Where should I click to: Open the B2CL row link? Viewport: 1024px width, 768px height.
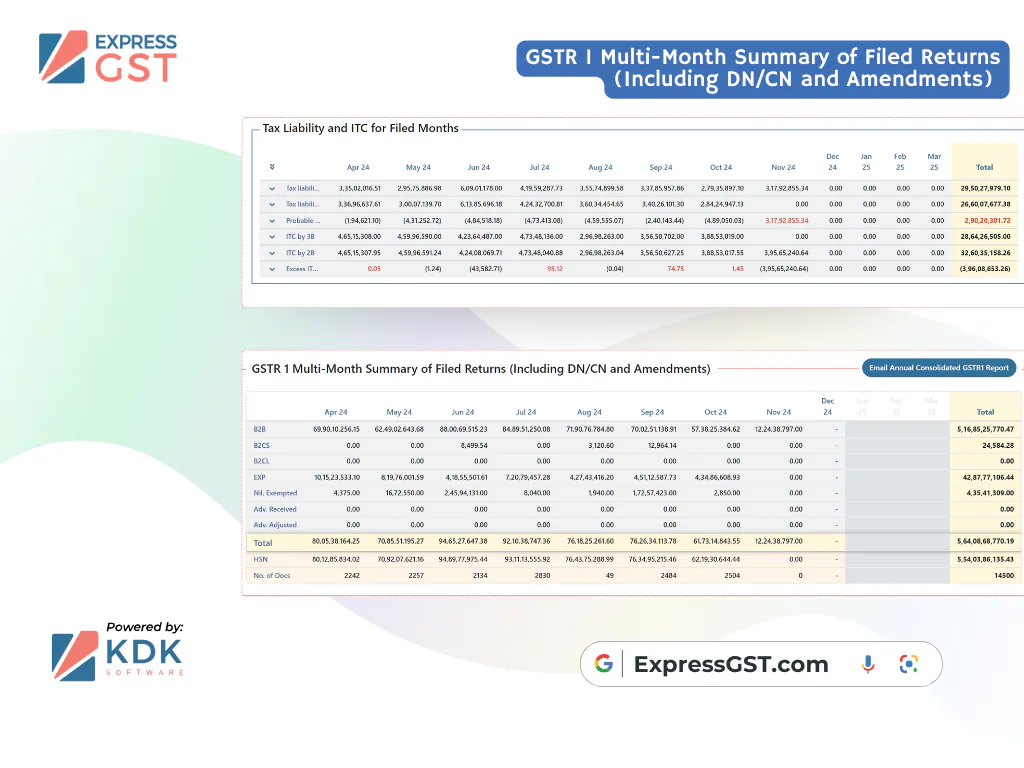(261, 461)
